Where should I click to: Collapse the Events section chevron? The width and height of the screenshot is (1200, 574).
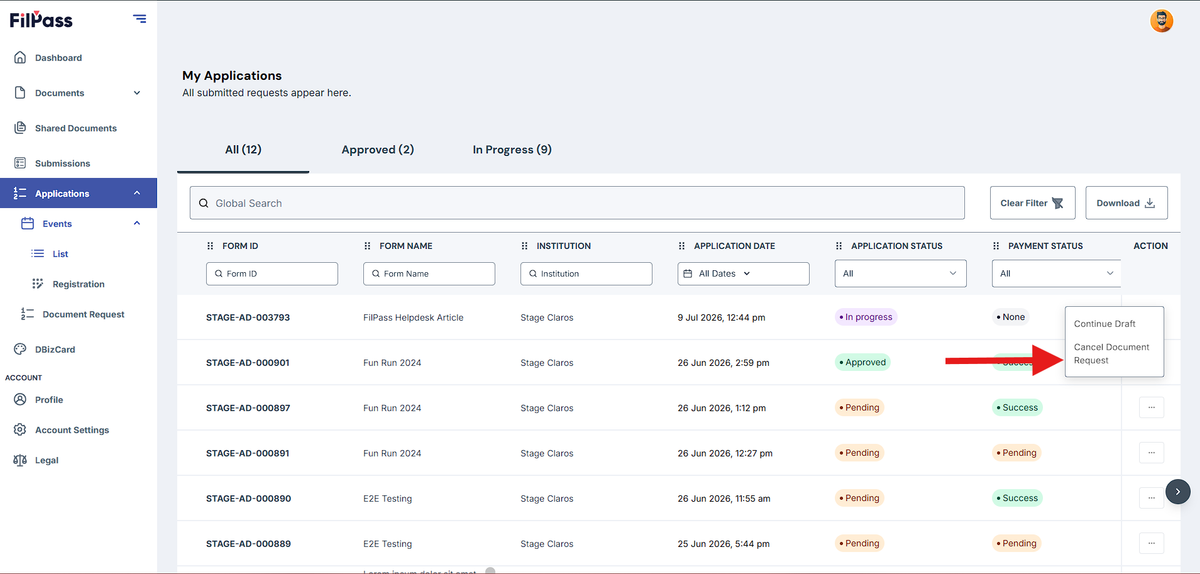(137, 223)
